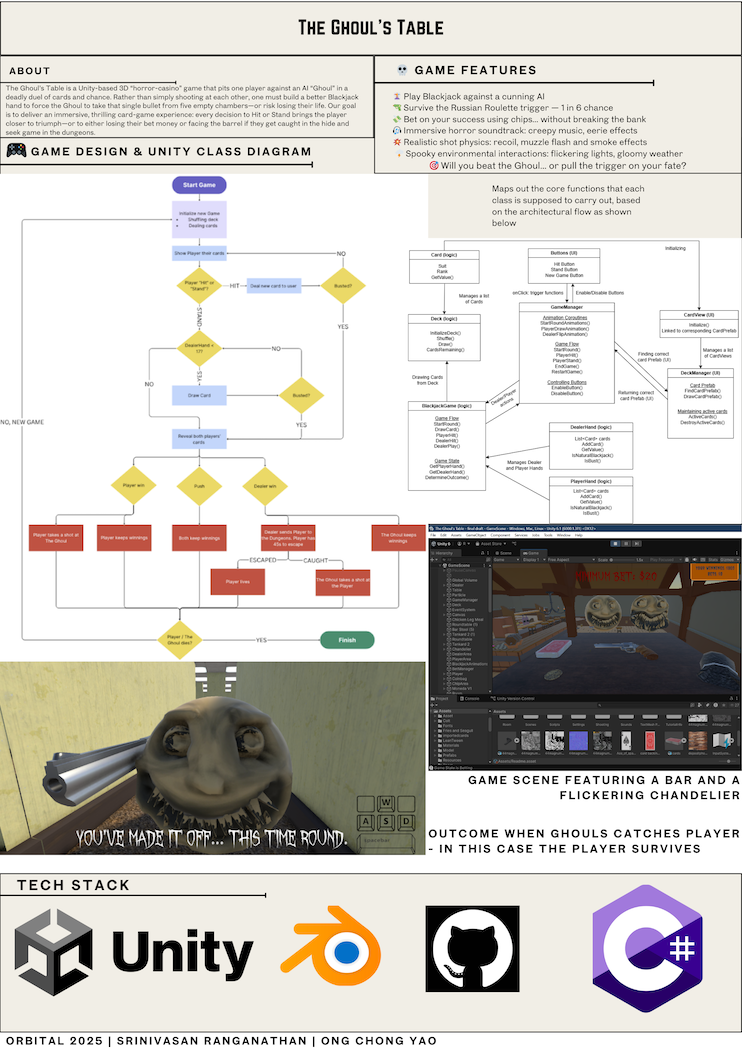Image resolution: width=742 pixels, height=1050 pixels.
Task: Click the ace of spades asset thumbnail
Action: (x=626, y=740)
